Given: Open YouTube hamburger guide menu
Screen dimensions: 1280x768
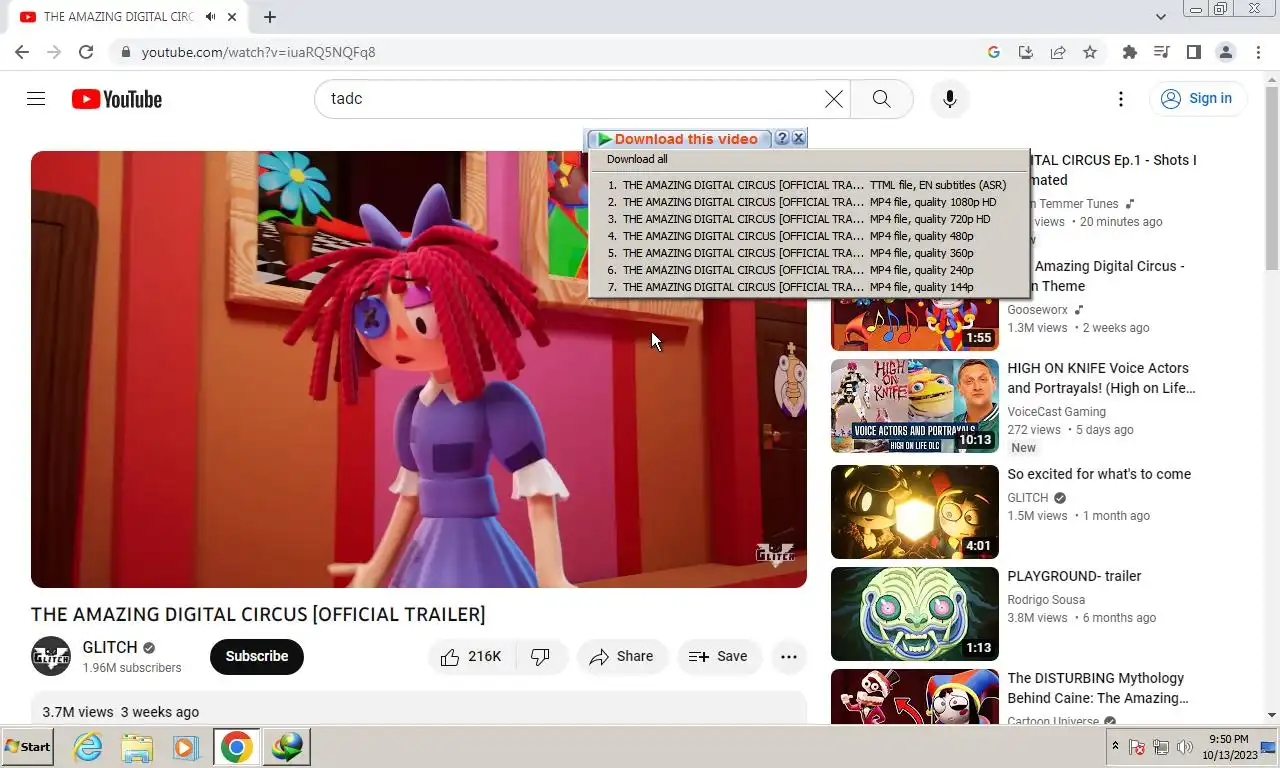Looking at the screenshot, I should click(x=36, y=98).
